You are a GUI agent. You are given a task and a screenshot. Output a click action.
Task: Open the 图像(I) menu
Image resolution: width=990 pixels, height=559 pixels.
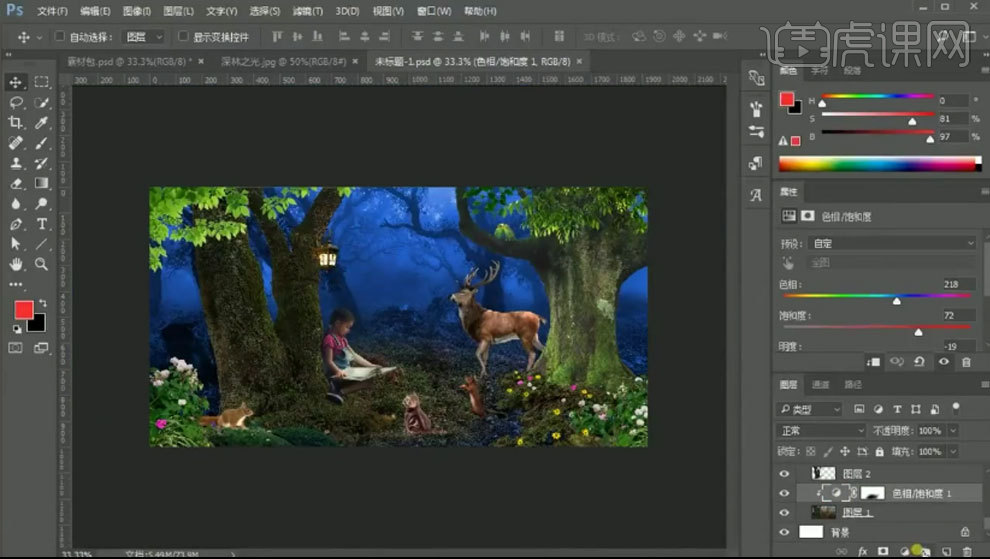(x=137, y=11)
